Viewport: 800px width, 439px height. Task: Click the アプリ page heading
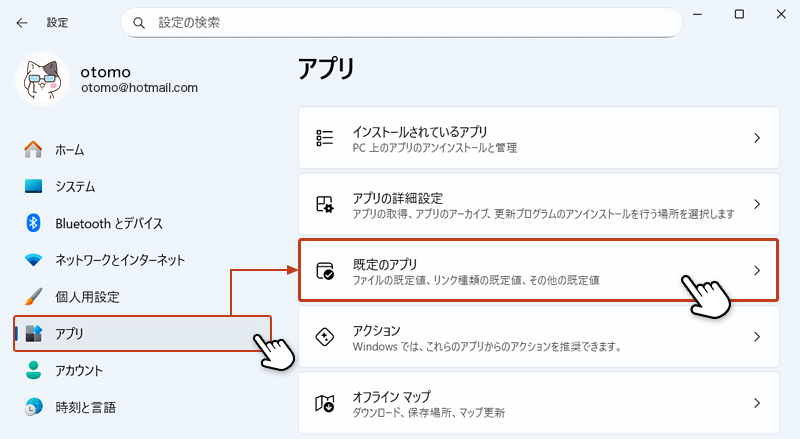coord(326,69)
